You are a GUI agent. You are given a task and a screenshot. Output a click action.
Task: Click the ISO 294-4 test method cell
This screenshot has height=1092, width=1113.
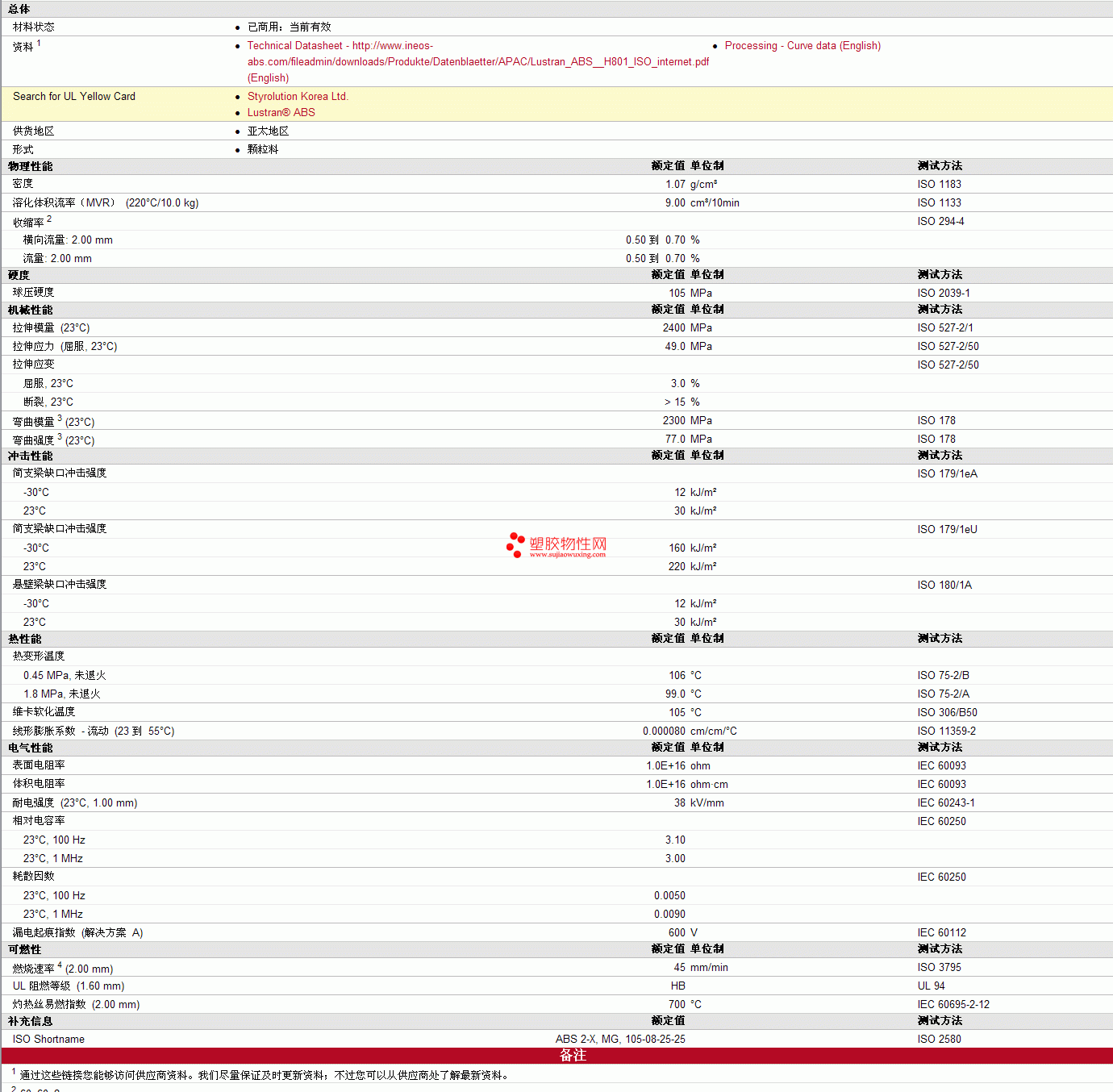[940, 221]
